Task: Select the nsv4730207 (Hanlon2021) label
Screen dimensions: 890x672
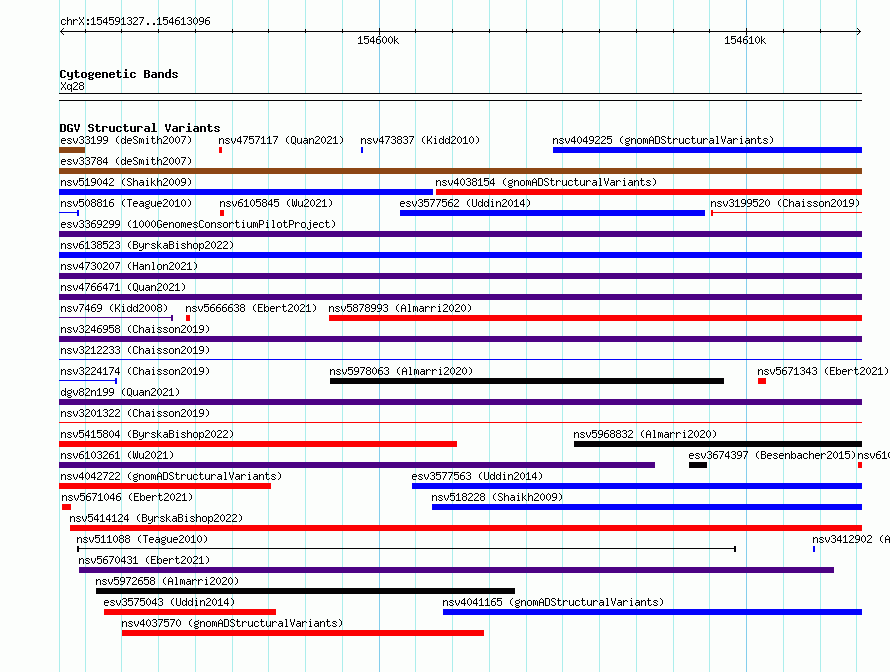Action: 129,266
